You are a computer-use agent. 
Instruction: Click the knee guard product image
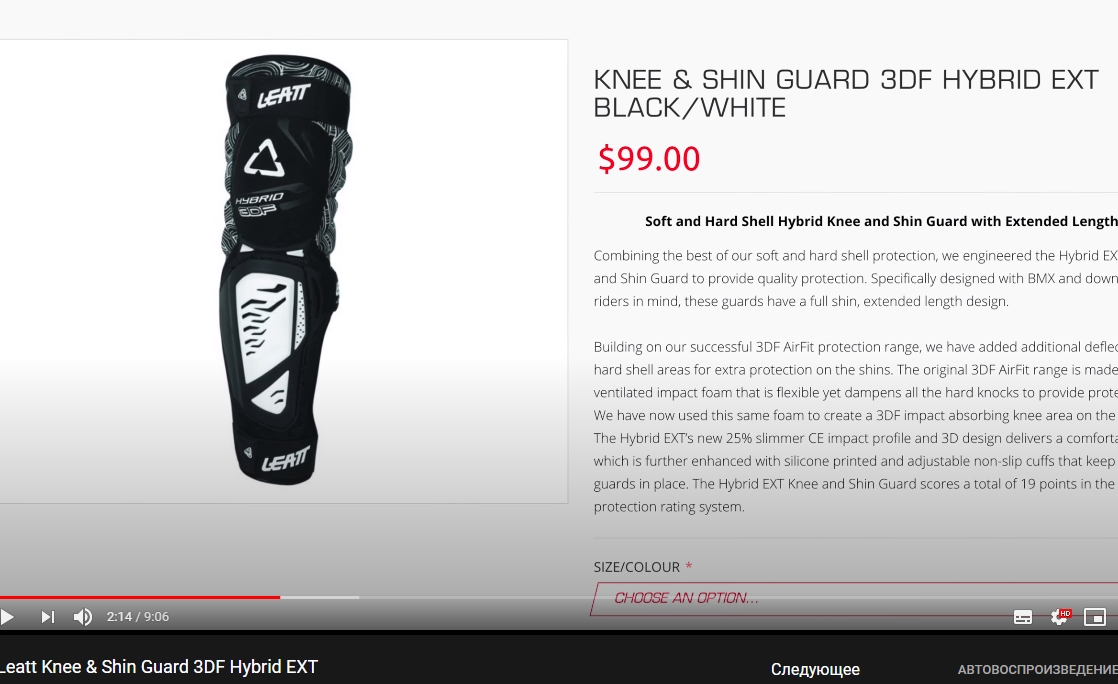(x=287, y=270)
